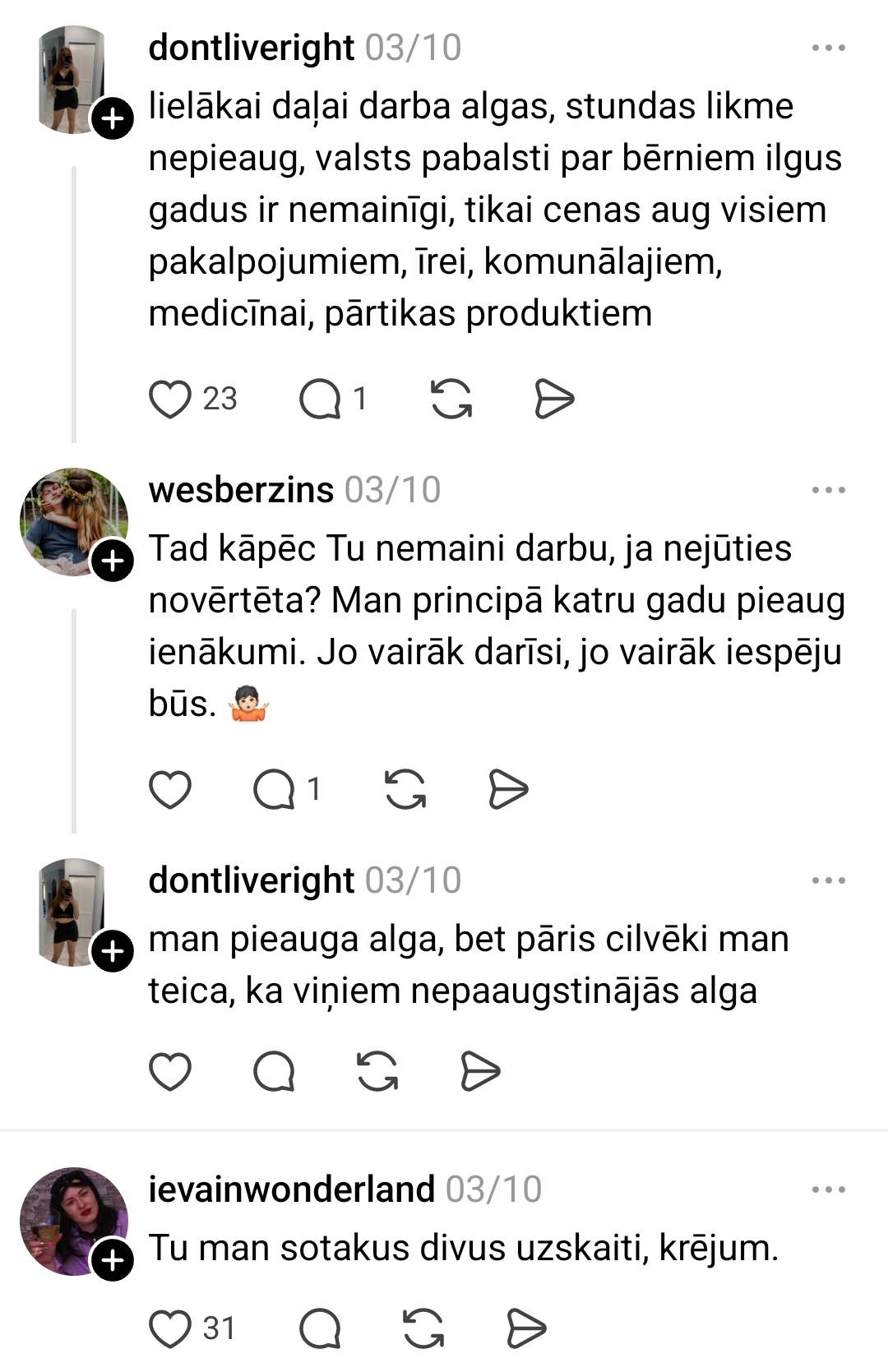This screenshot has width=888, height=1372.
Task: Open more options on ievainwonderland's post
Action: [x=828, y=1190]
